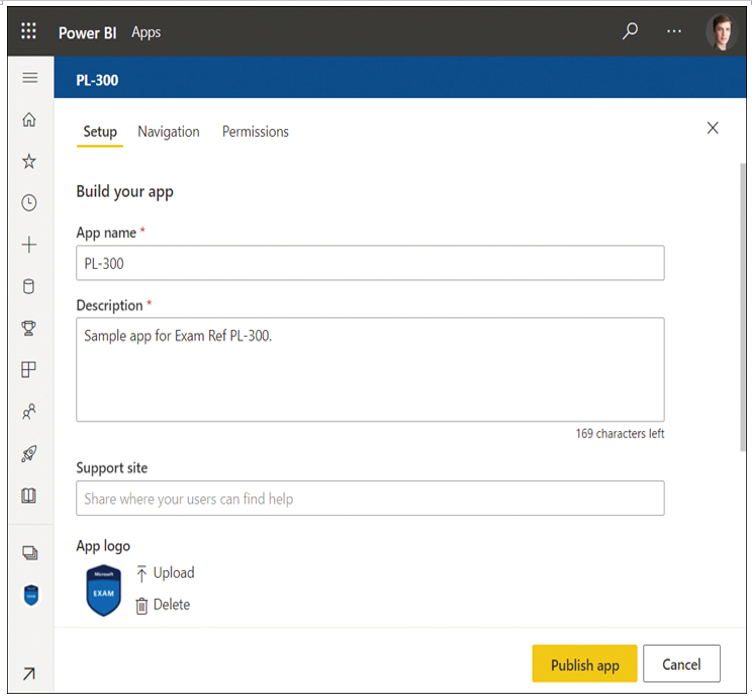Open Datasets cylinder icon
Screen dimensions: 752x697
point(29,286)
